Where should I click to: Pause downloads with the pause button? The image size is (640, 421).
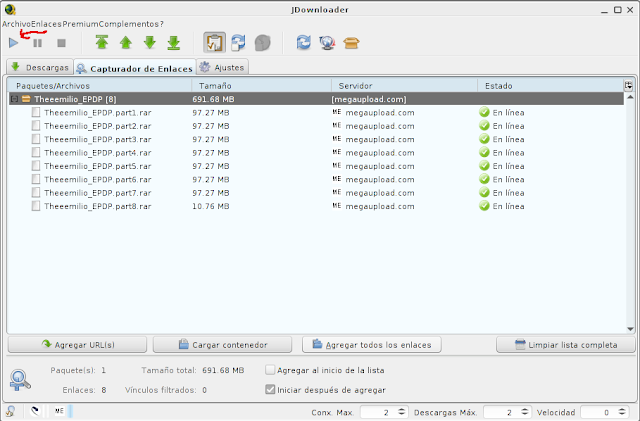click(38, 42)
